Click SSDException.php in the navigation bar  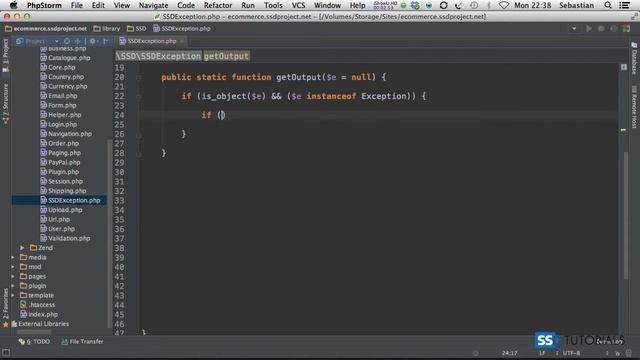click(x=182, y=29)
